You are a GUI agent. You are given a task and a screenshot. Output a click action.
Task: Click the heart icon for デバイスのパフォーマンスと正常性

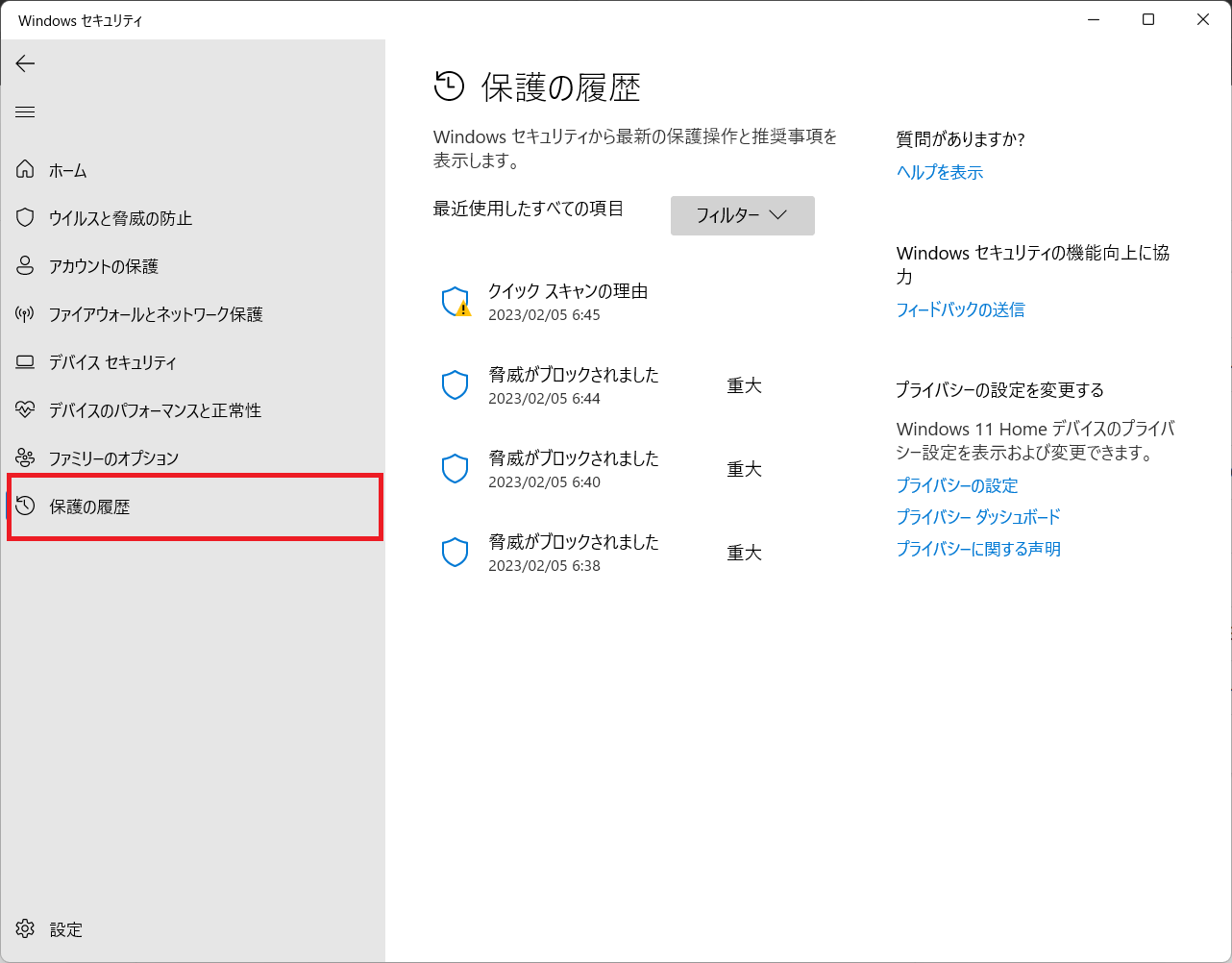click(x=25, y=409)
